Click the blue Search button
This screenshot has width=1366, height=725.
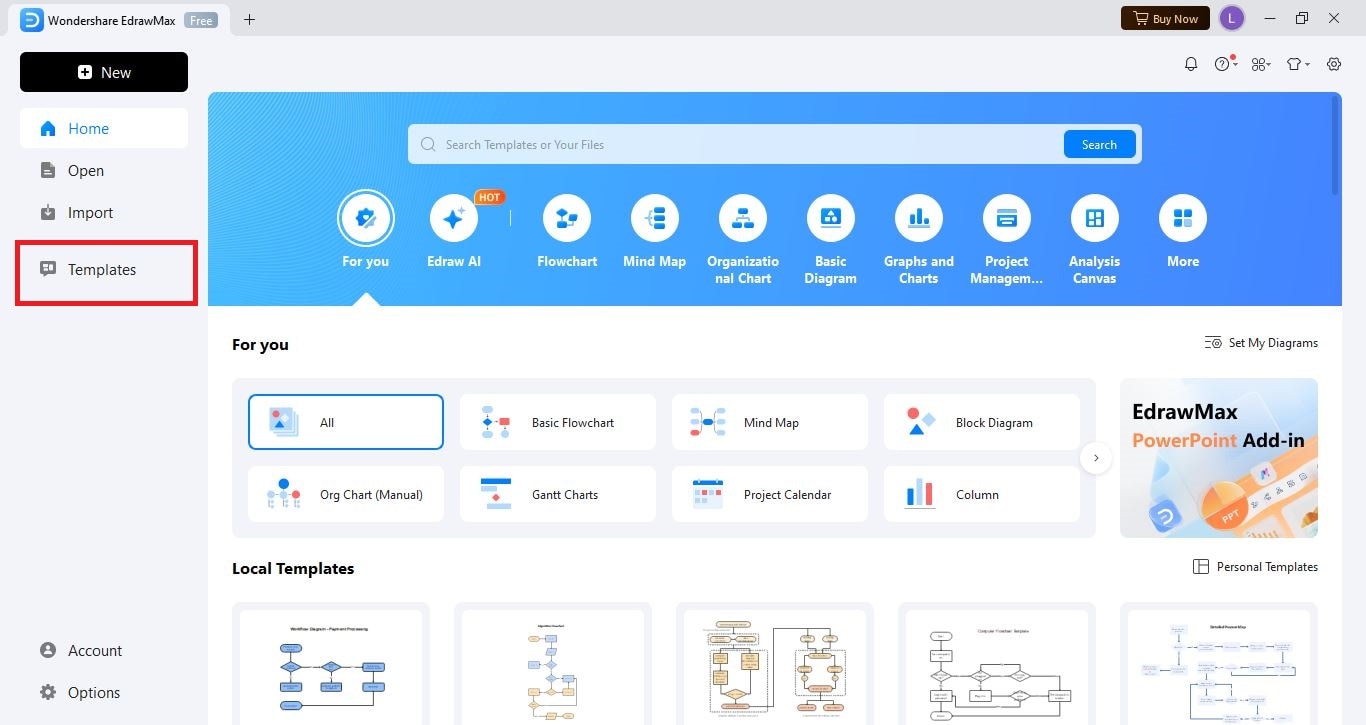1099,144
